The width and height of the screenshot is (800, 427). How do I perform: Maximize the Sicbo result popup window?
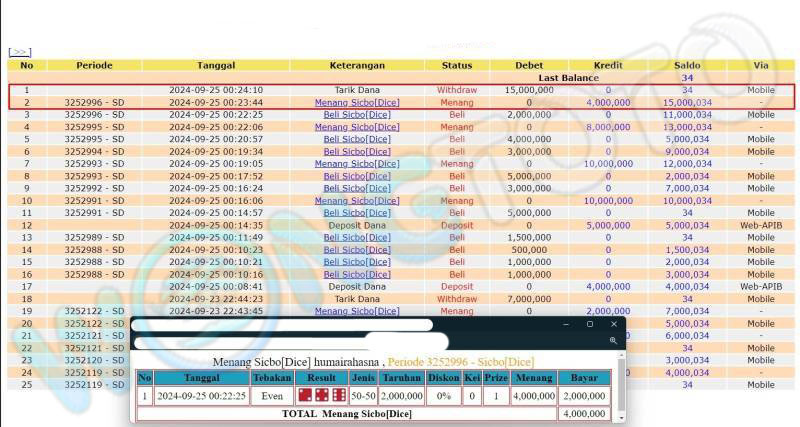coord(589,324)
